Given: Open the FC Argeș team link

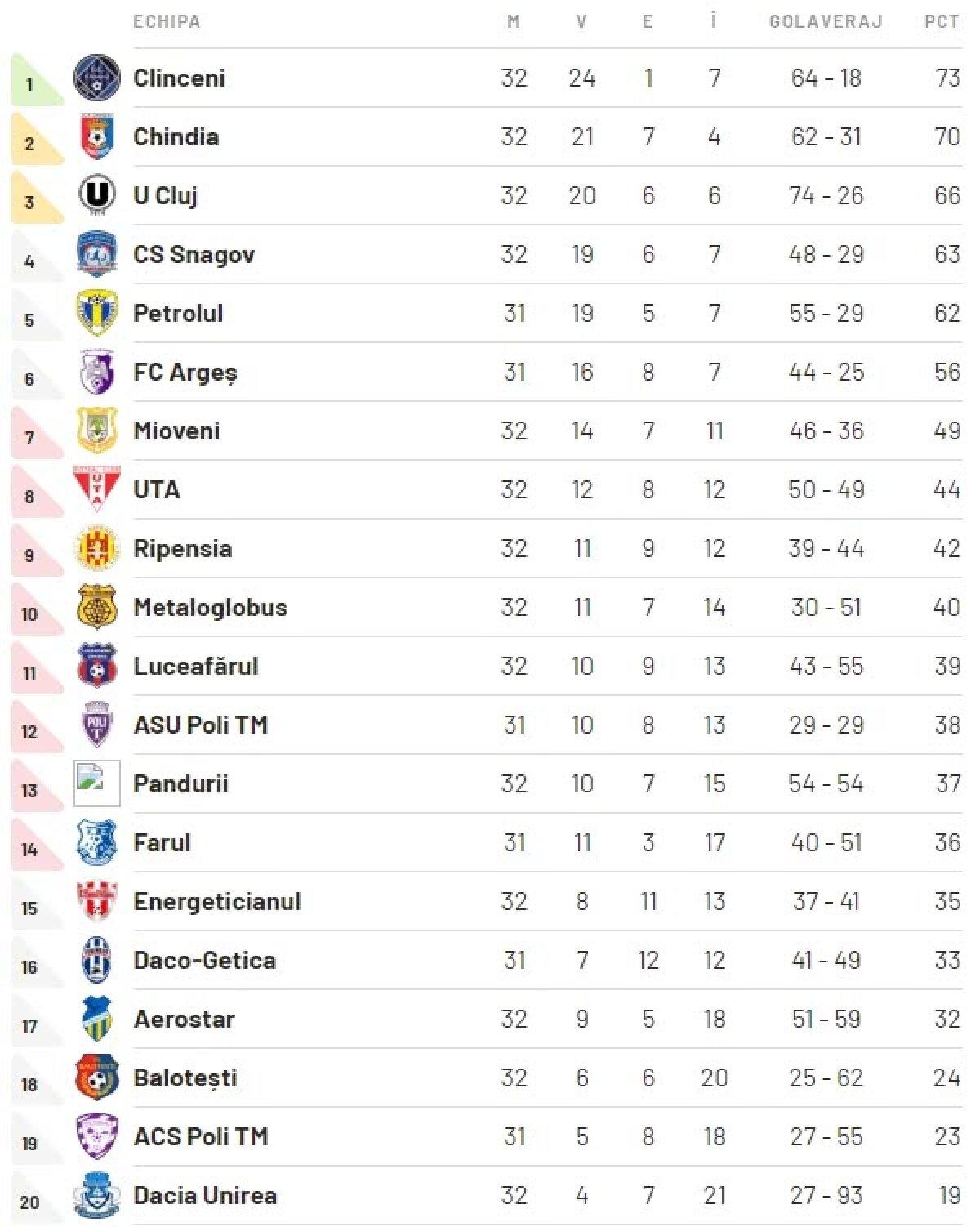Looking at the screenshot, I should click(x=185, y=372).
